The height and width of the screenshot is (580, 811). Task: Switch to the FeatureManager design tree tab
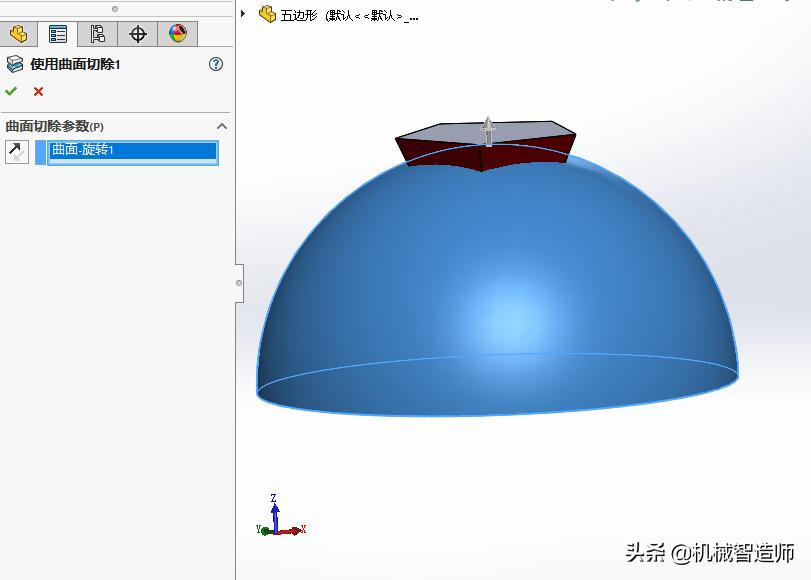[17, 34]
